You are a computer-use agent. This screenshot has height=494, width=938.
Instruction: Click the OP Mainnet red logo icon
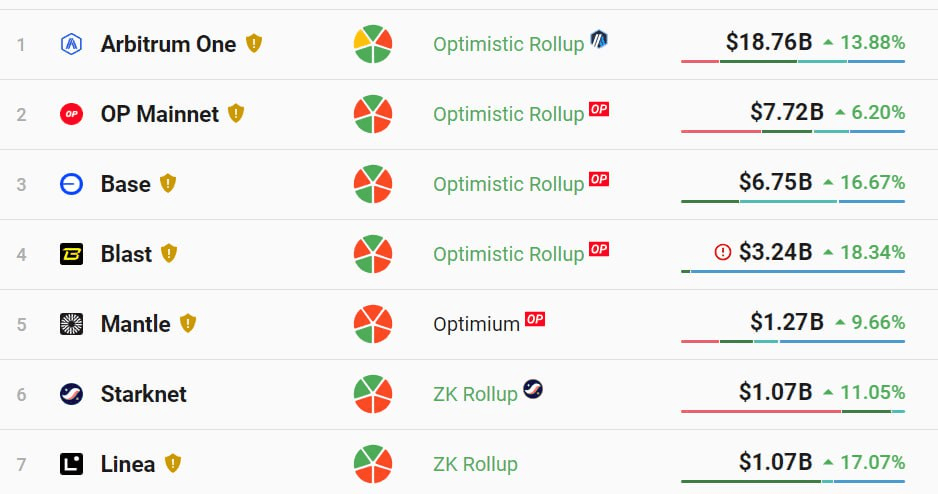[71, 114]
